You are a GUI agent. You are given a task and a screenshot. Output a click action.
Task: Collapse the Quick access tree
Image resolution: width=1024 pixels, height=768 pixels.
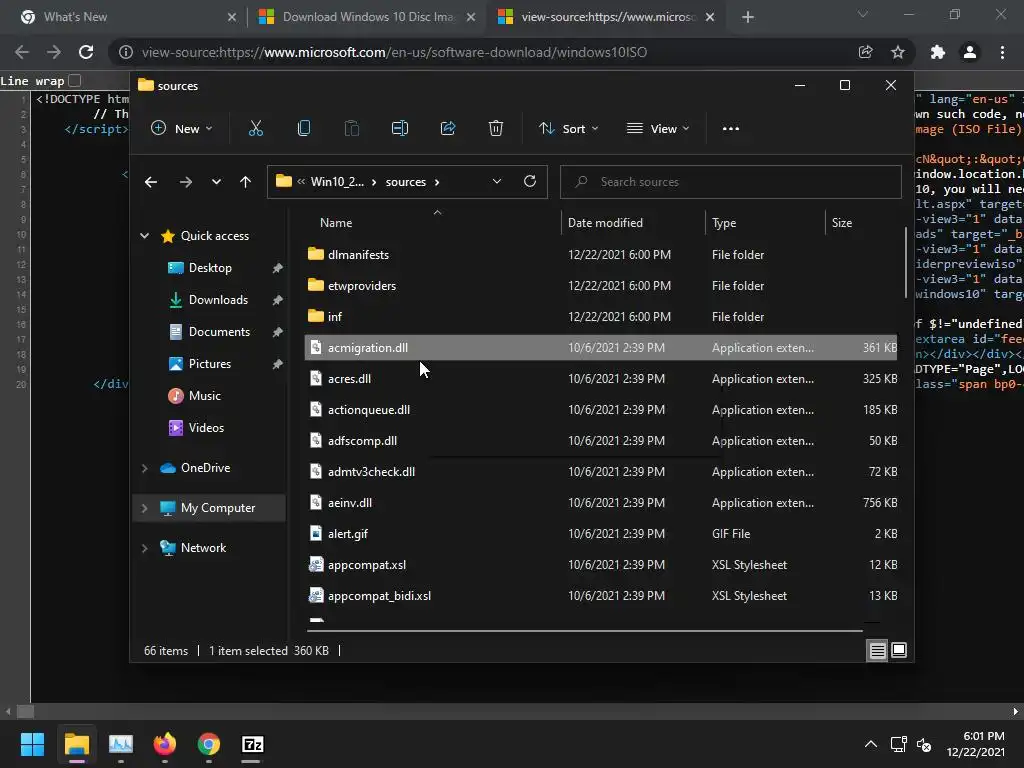coord(144,236)
